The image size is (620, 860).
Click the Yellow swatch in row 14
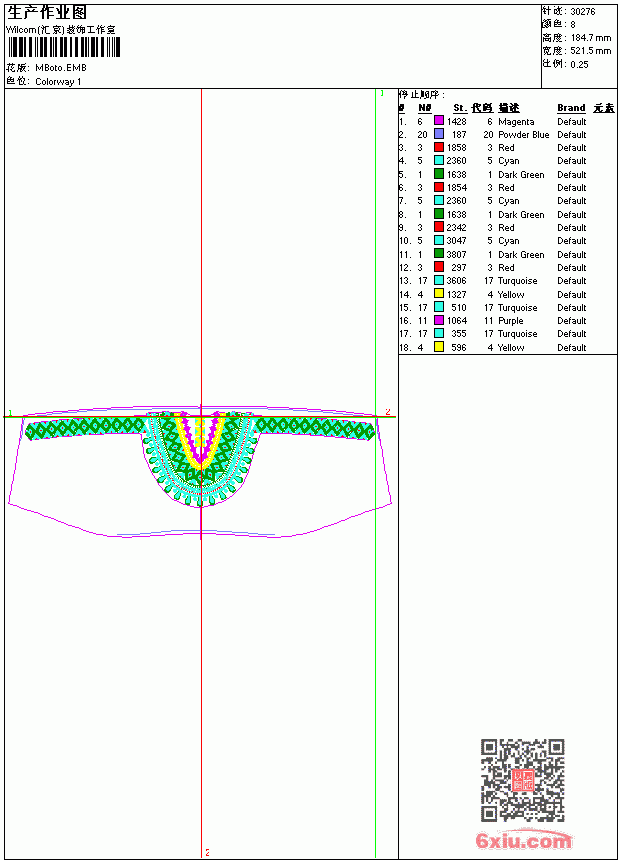coord(439,294)
